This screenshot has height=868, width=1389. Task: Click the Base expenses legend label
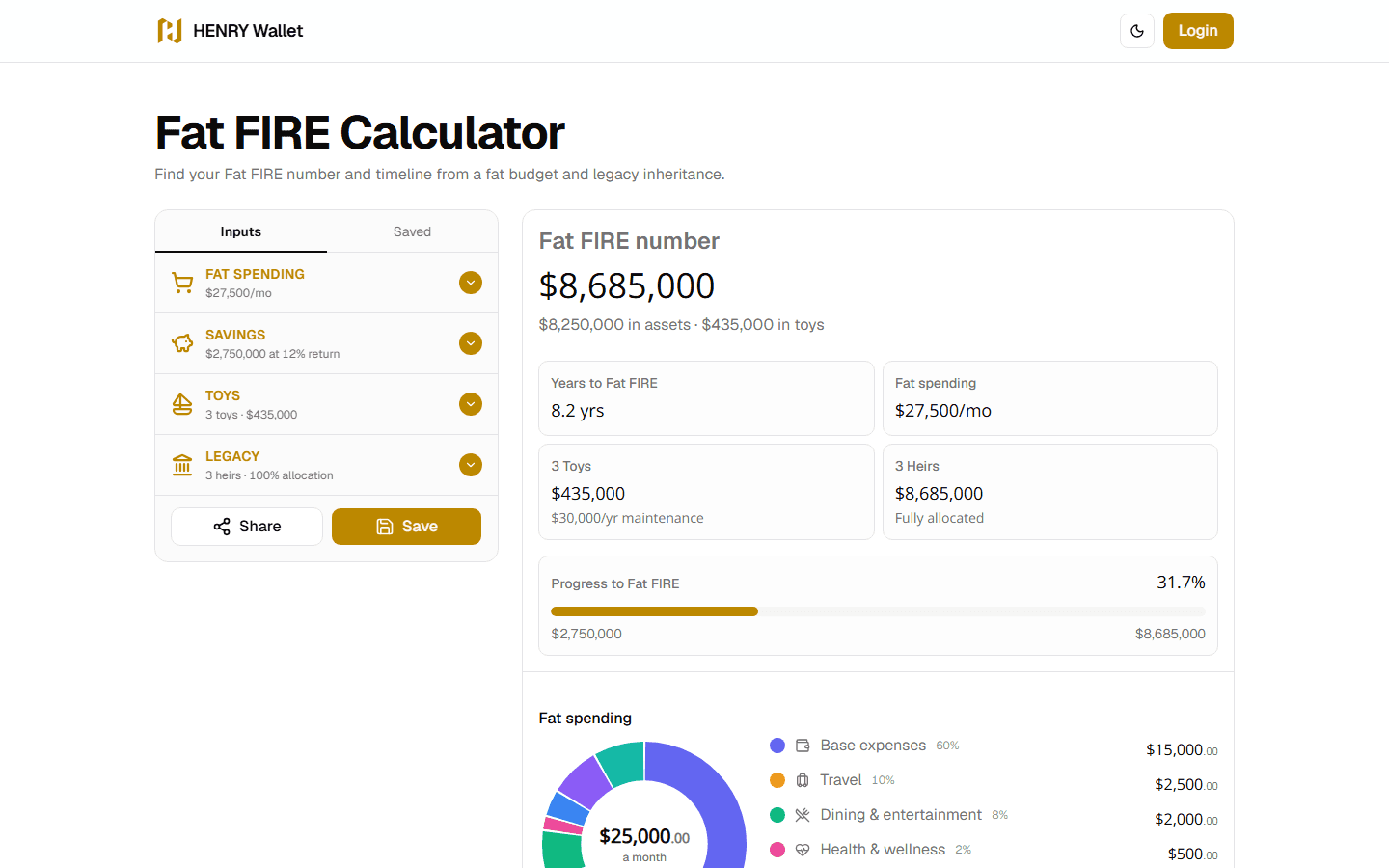click(x=873, y=746)
